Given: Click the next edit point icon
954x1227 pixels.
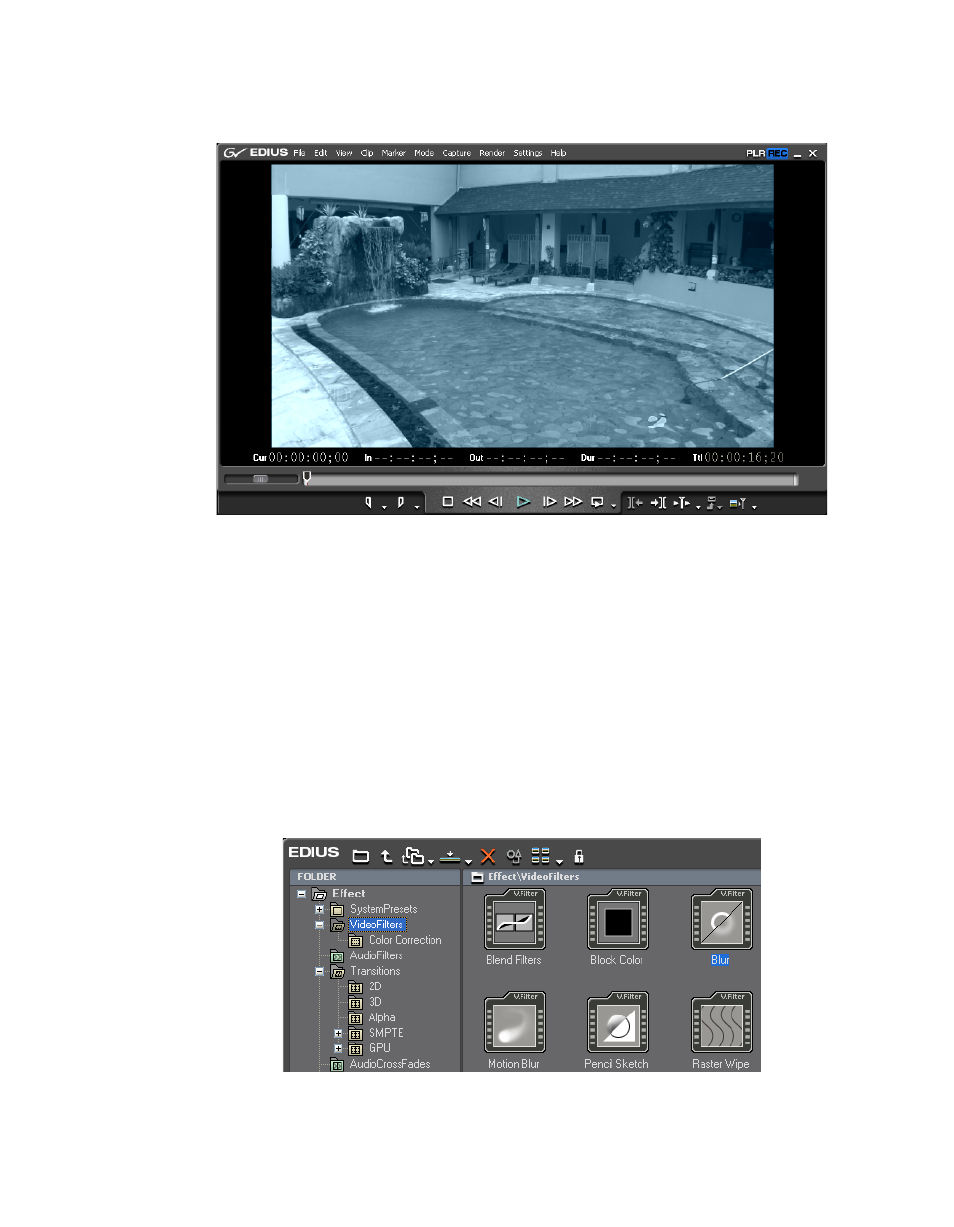Looking at the screenshot, I should point(658,503).
